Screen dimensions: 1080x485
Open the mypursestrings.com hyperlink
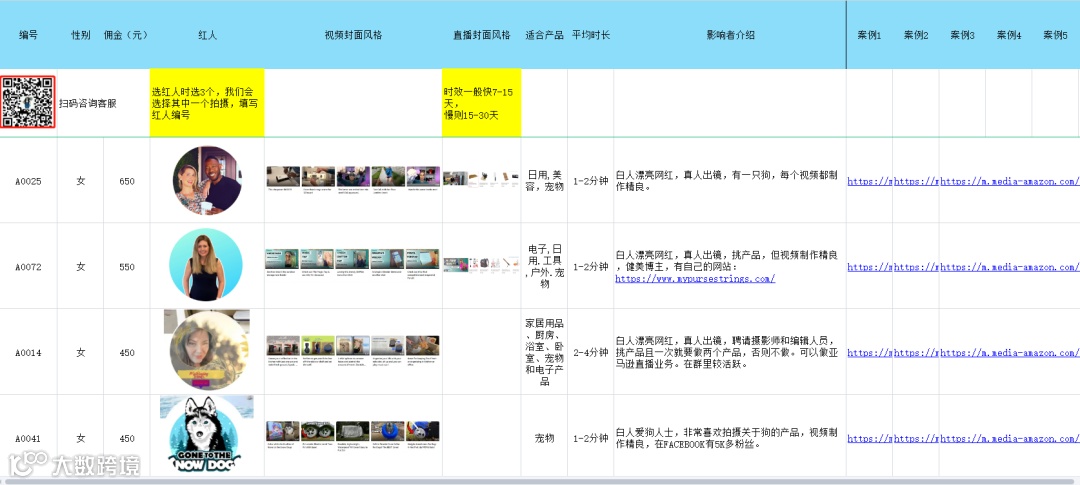coord(695,279)
